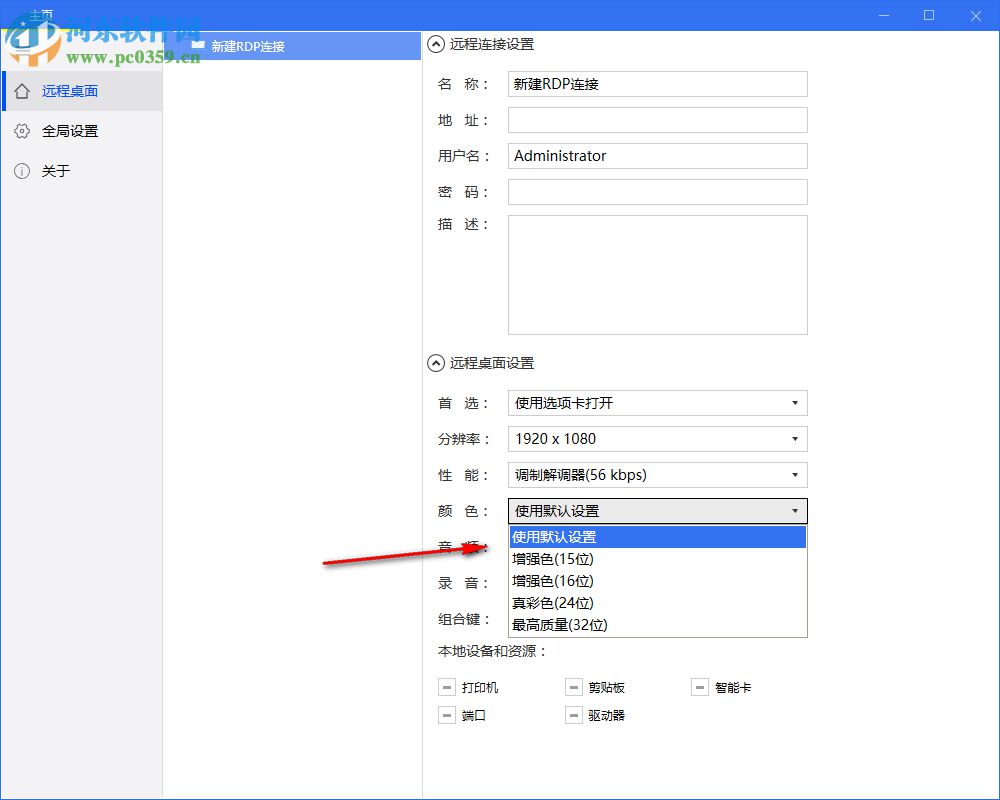Enable the 打印机 checkbox
1000x800 pixels.
point(447,687)
